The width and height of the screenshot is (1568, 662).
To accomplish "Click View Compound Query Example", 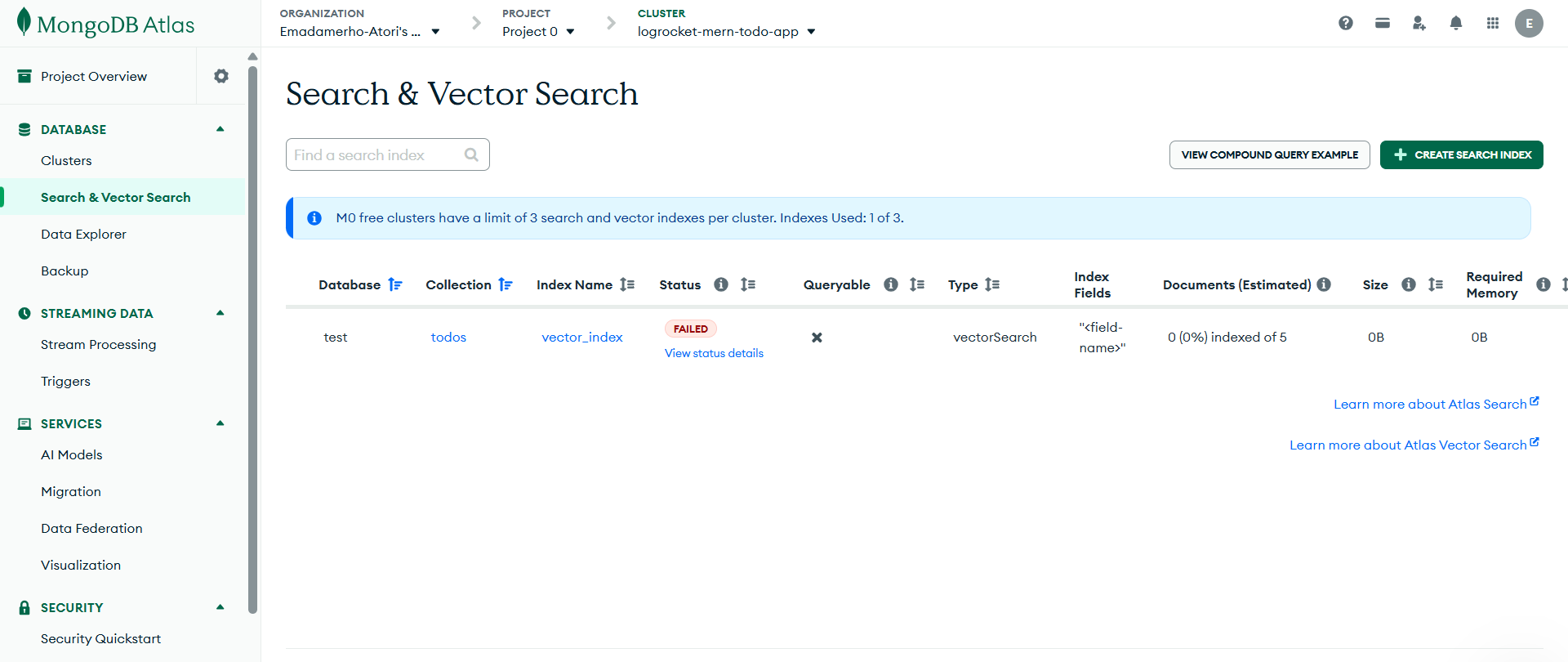I will click(1270, 154).
